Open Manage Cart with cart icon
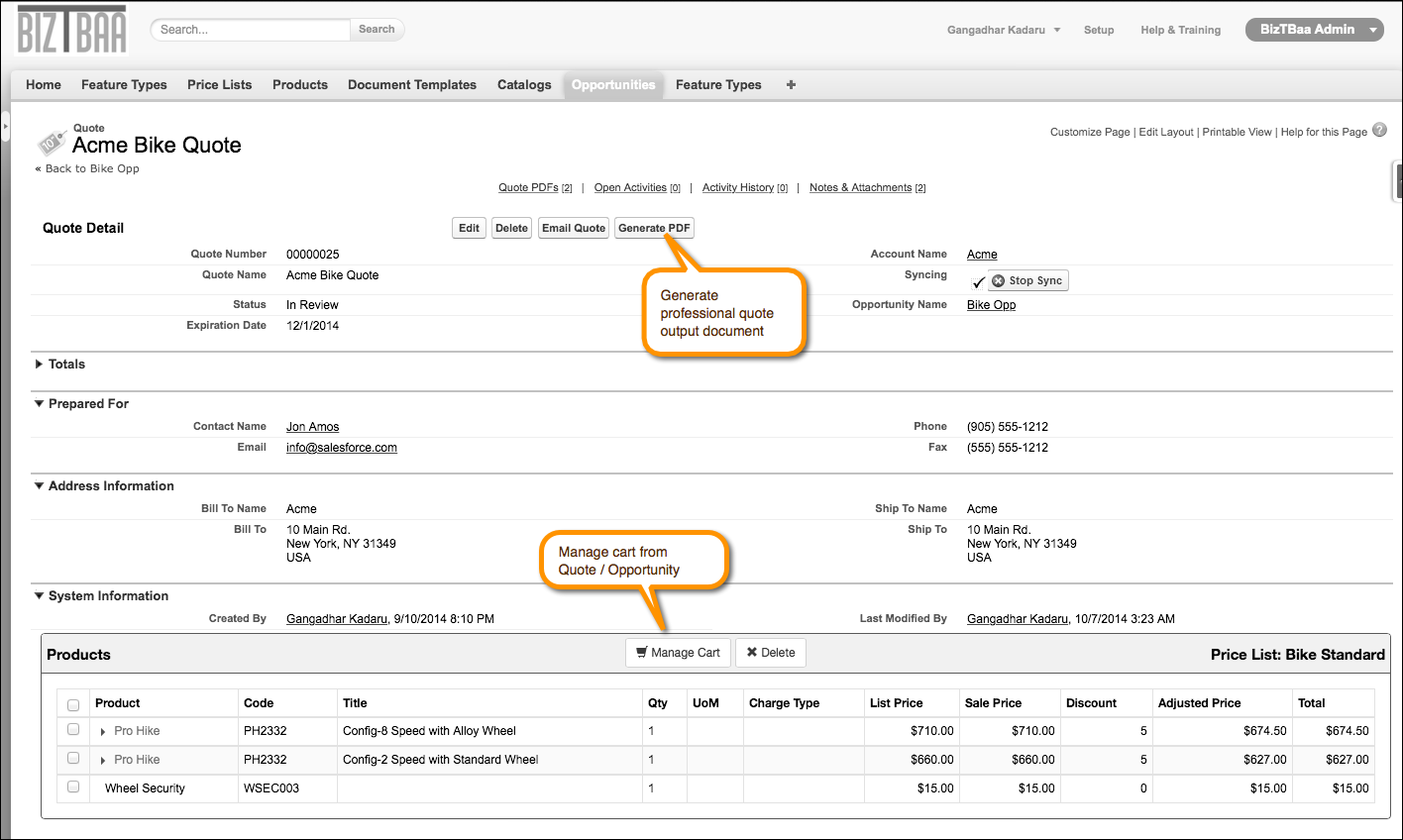The width and height of the screenshot is (1403, 840). pos(678,653)
